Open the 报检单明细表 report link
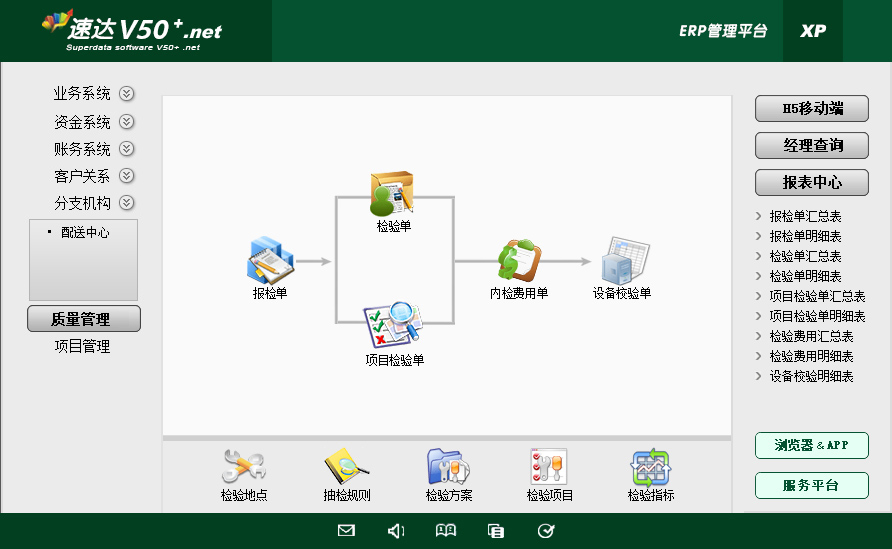 point(805,236)
